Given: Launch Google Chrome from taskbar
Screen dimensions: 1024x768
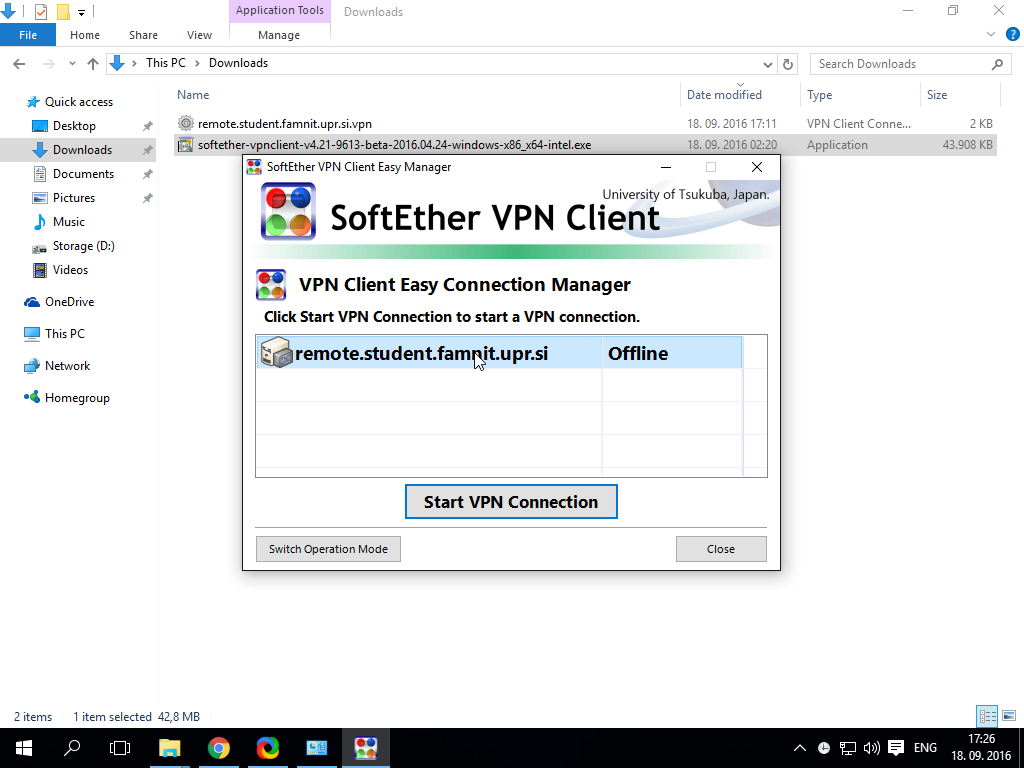Looking at the screenshot, I should coord(219,748).
